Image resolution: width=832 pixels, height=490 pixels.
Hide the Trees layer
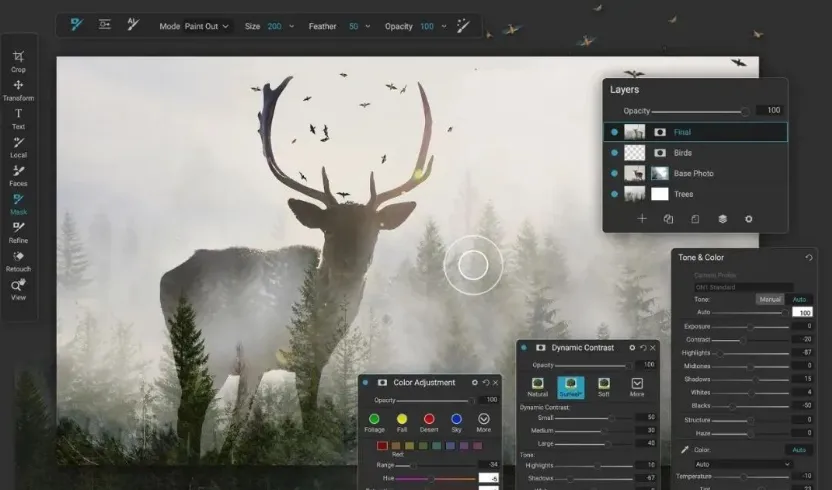[614, 194]
